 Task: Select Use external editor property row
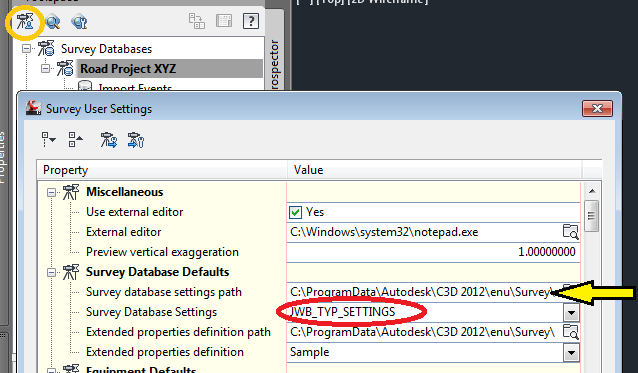135,212
